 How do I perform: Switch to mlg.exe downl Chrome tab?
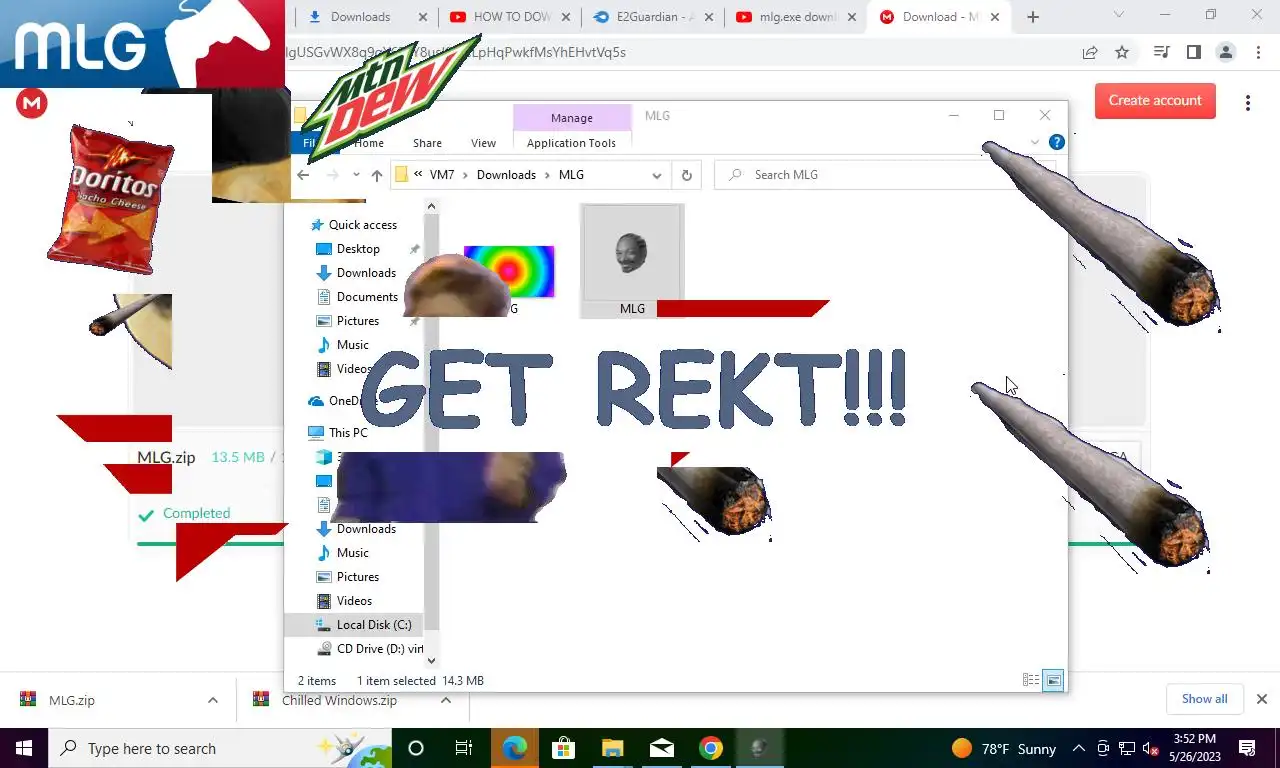pyautogui.click(x=797, y=17)
